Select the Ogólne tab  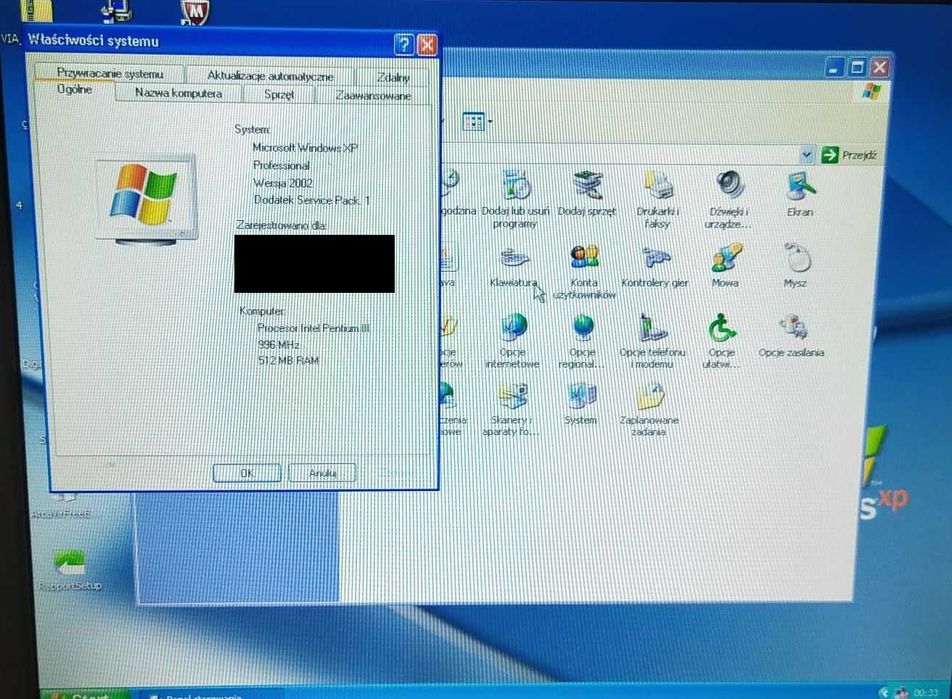[x=74, y=90]
